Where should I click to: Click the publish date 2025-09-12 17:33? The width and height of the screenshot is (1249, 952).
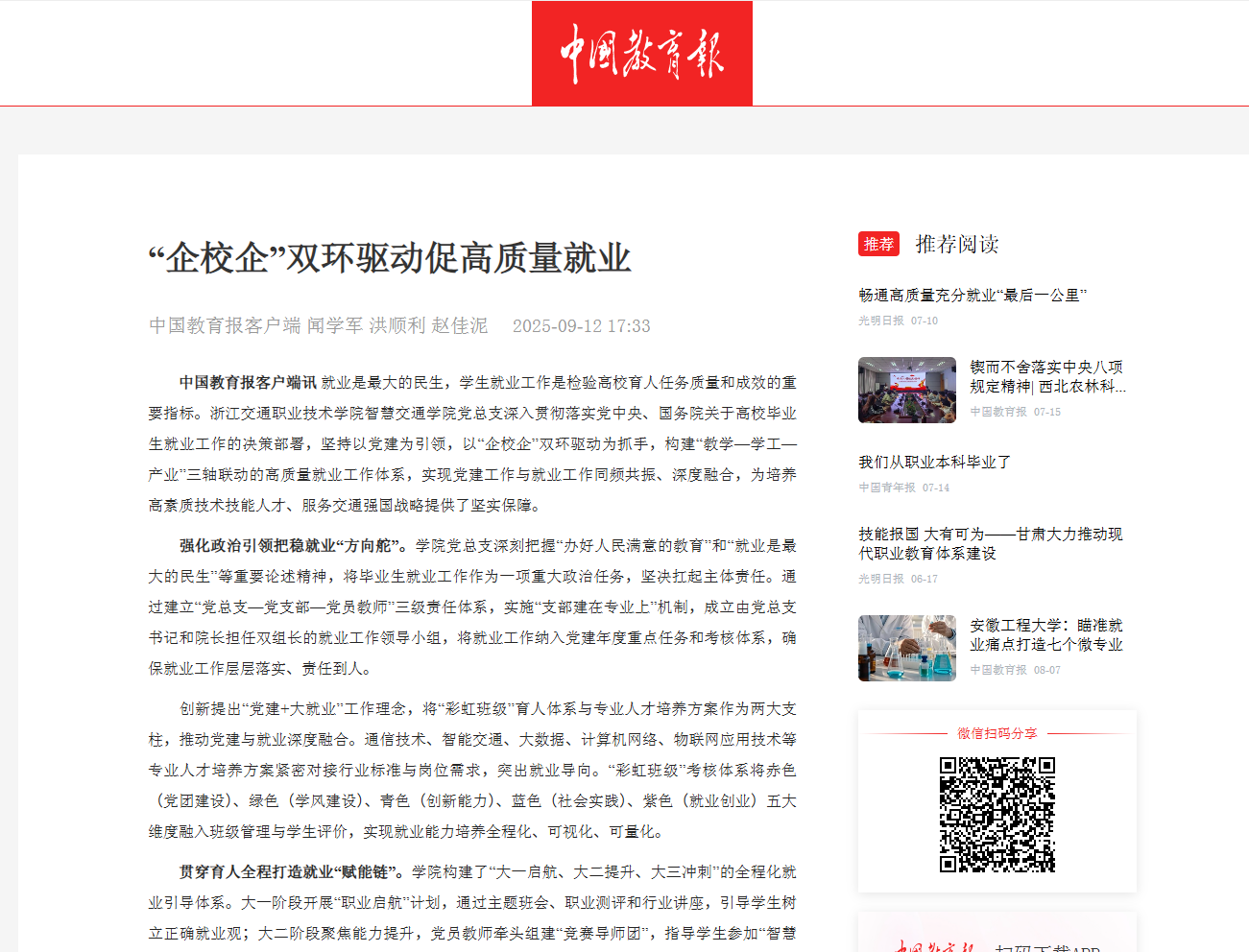(581, 326)
